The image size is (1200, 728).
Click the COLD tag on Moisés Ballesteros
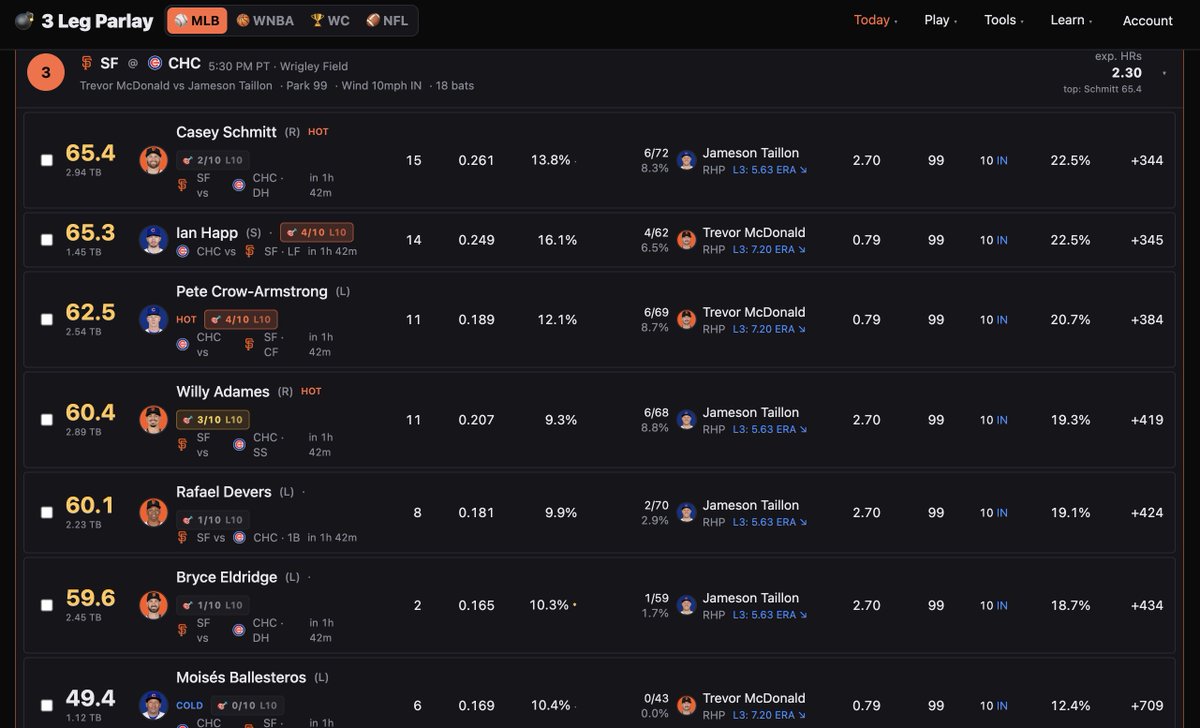click(x=189, y=705)
